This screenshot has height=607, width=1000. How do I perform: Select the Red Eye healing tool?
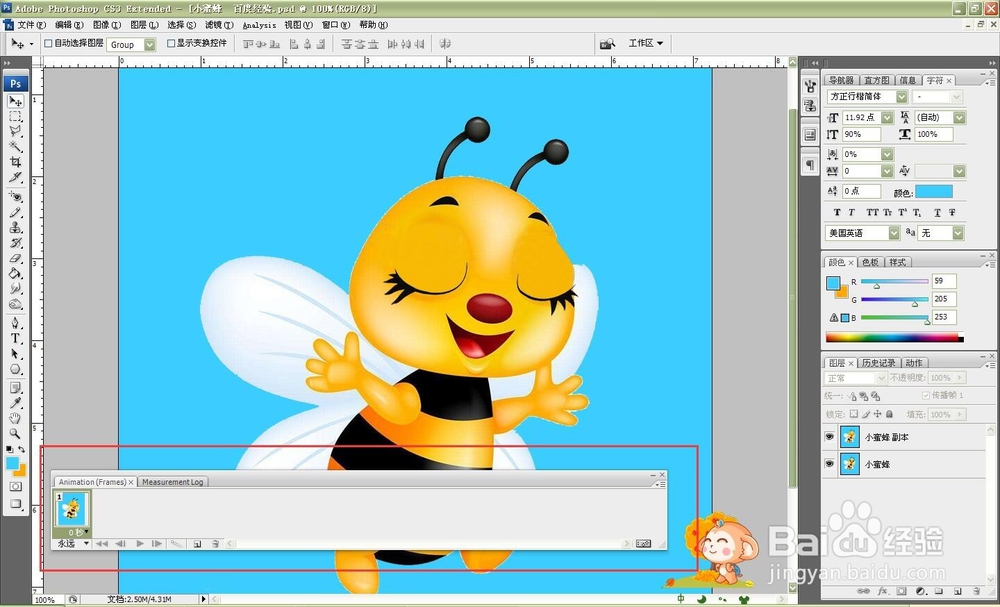click(x=15, y=197)
